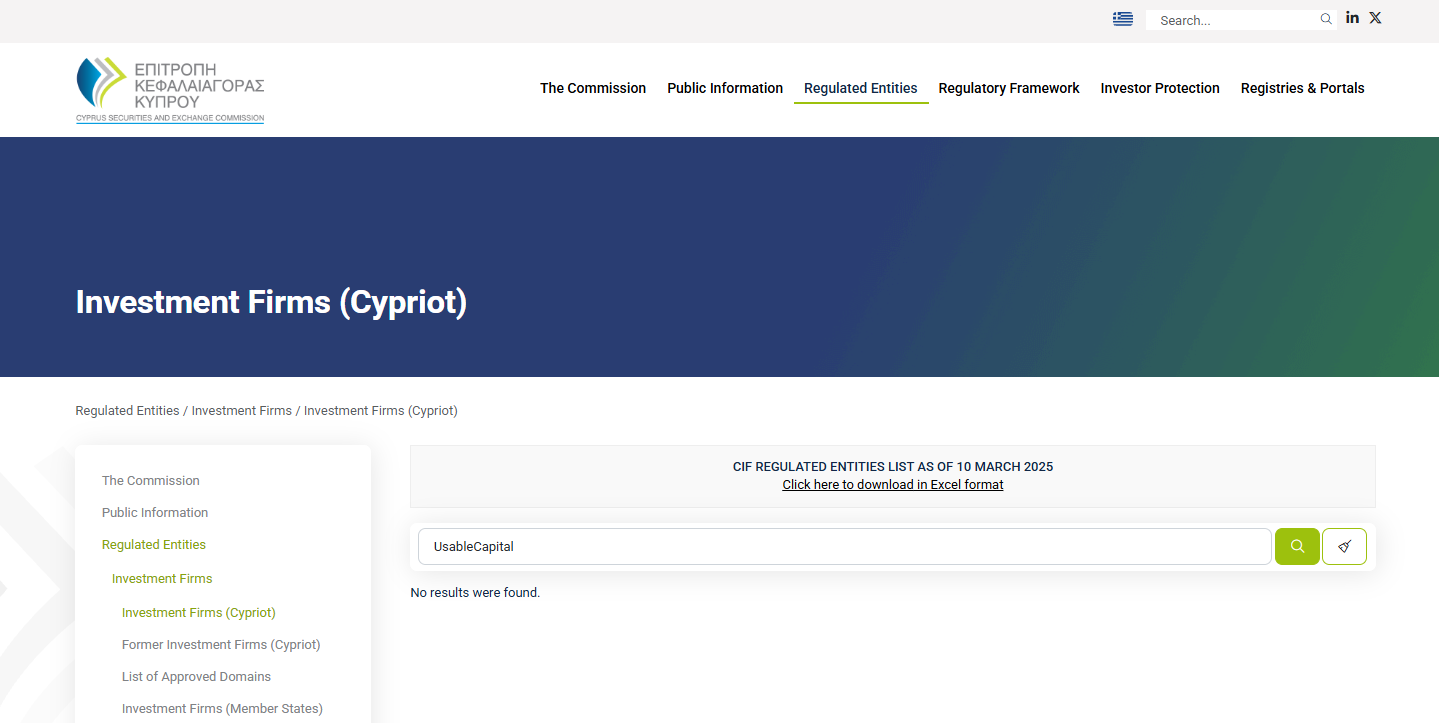
Task: Run the entity search with the magnifier button
Action: (1296, 546)
